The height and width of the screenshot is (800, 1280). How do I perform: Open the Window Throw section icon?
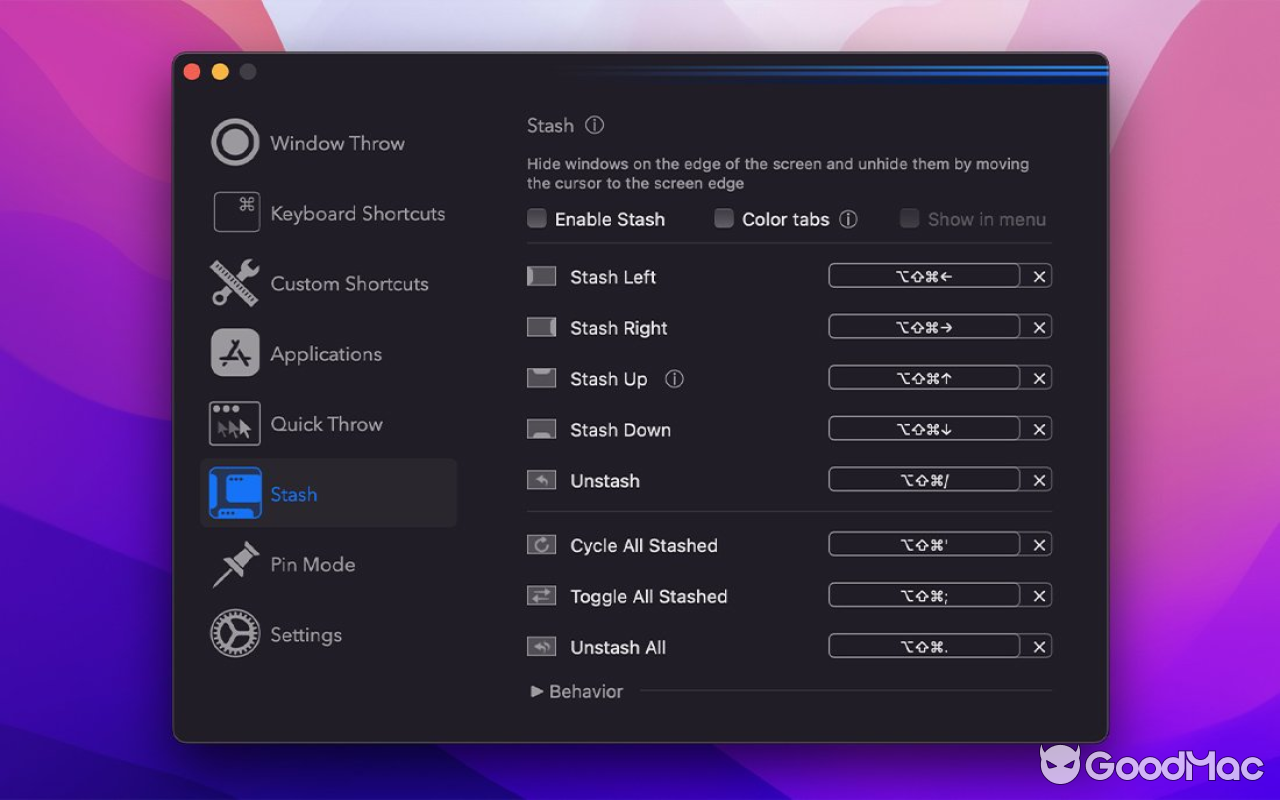pyautogui.click(x=234, y=142)
